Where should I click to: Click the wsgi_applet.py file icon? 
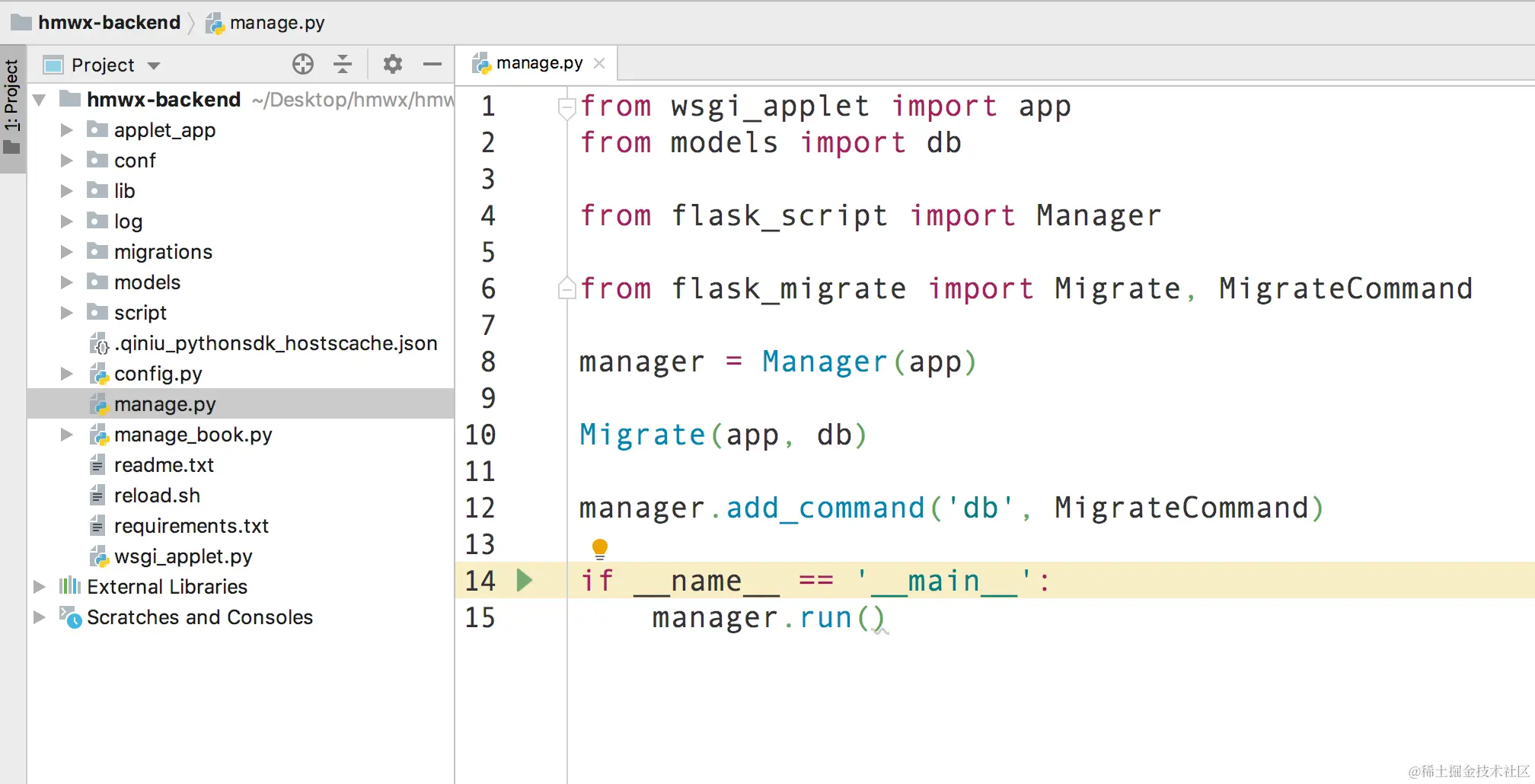99,556
